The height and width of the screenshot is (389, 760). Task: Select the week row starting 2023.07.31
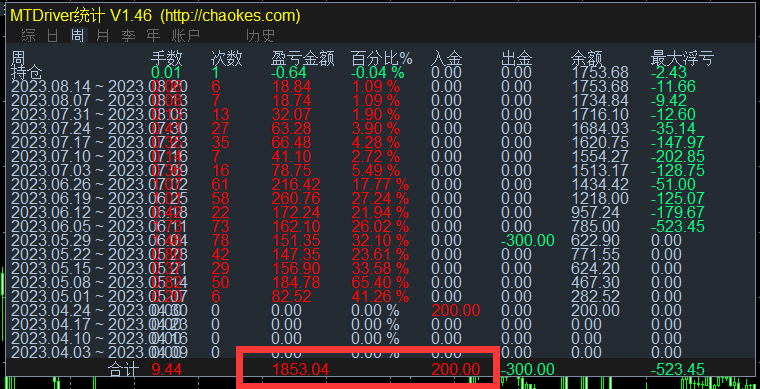(380, 114)
